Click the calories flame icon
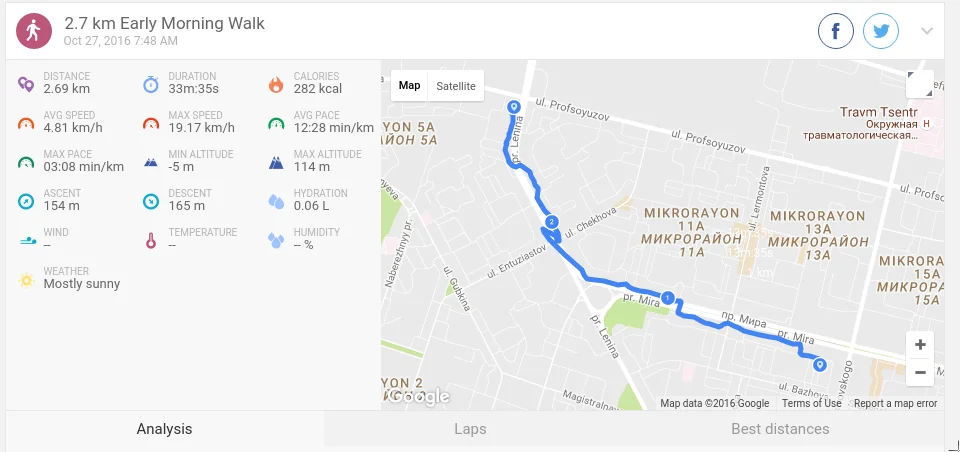 point(276,84)
